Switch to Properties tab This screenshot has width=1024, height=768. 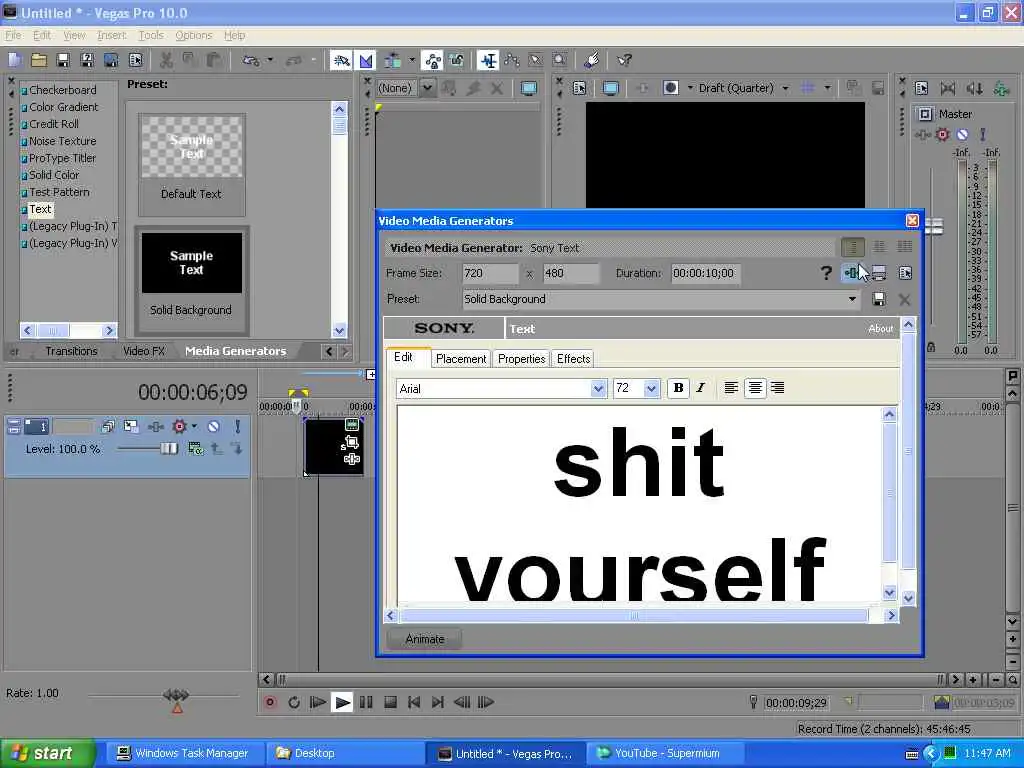tap(521, 359)
